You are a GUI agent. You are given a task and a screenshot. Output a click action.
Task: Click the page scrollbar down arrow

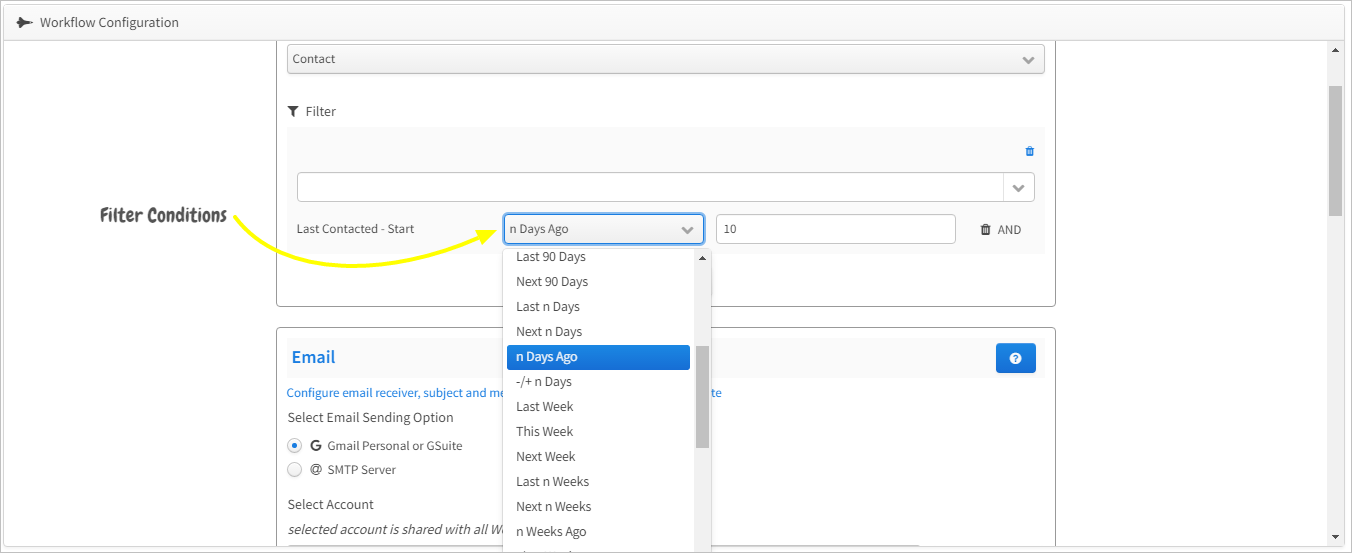click(x=1335, y=537)
